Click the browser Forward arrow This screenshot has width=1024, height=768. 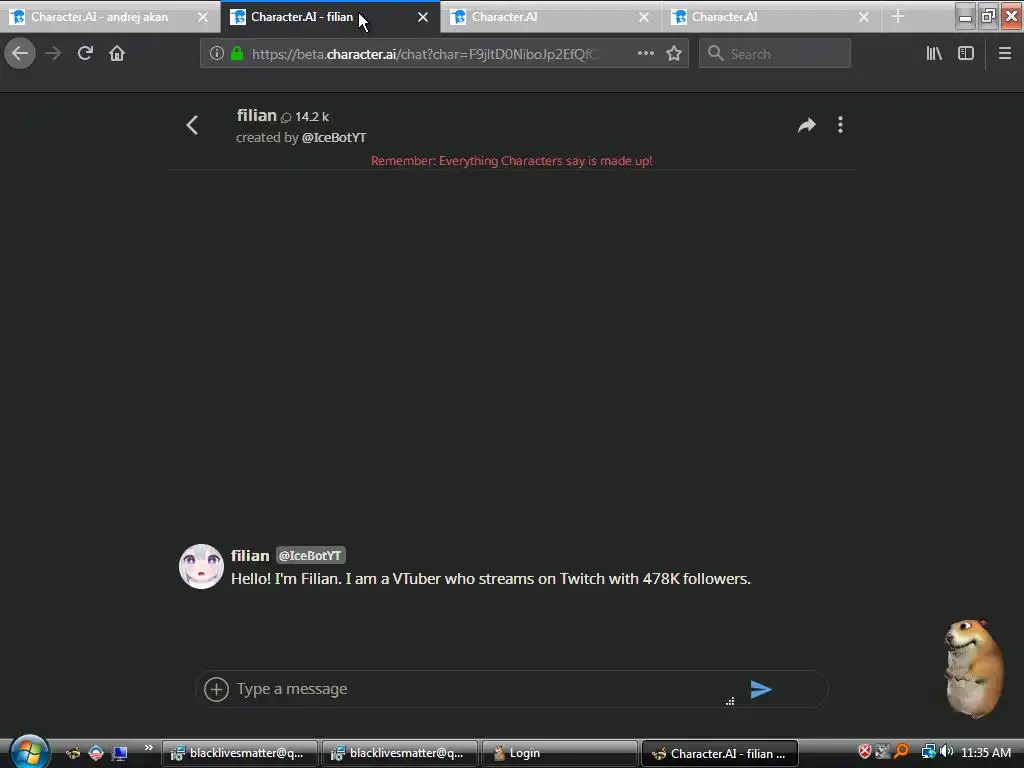(x=53, y=54)
